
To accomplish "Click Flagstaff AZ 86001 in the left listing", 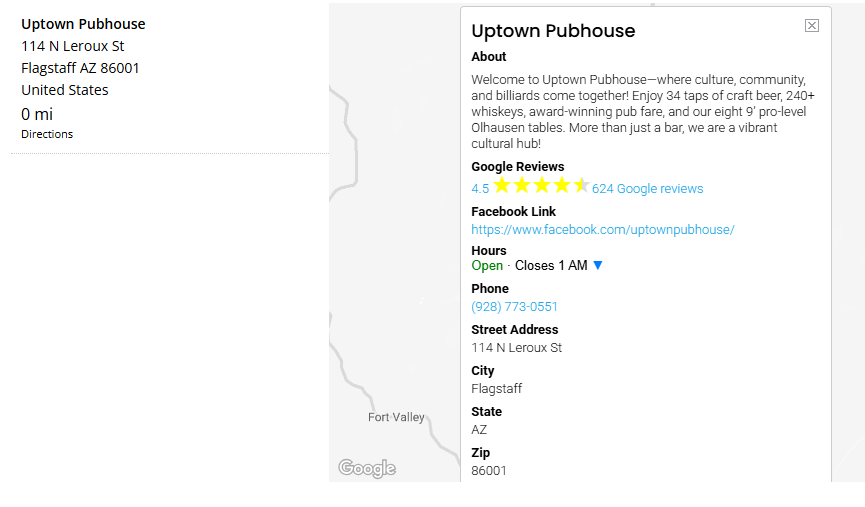I will click(80, 68).
